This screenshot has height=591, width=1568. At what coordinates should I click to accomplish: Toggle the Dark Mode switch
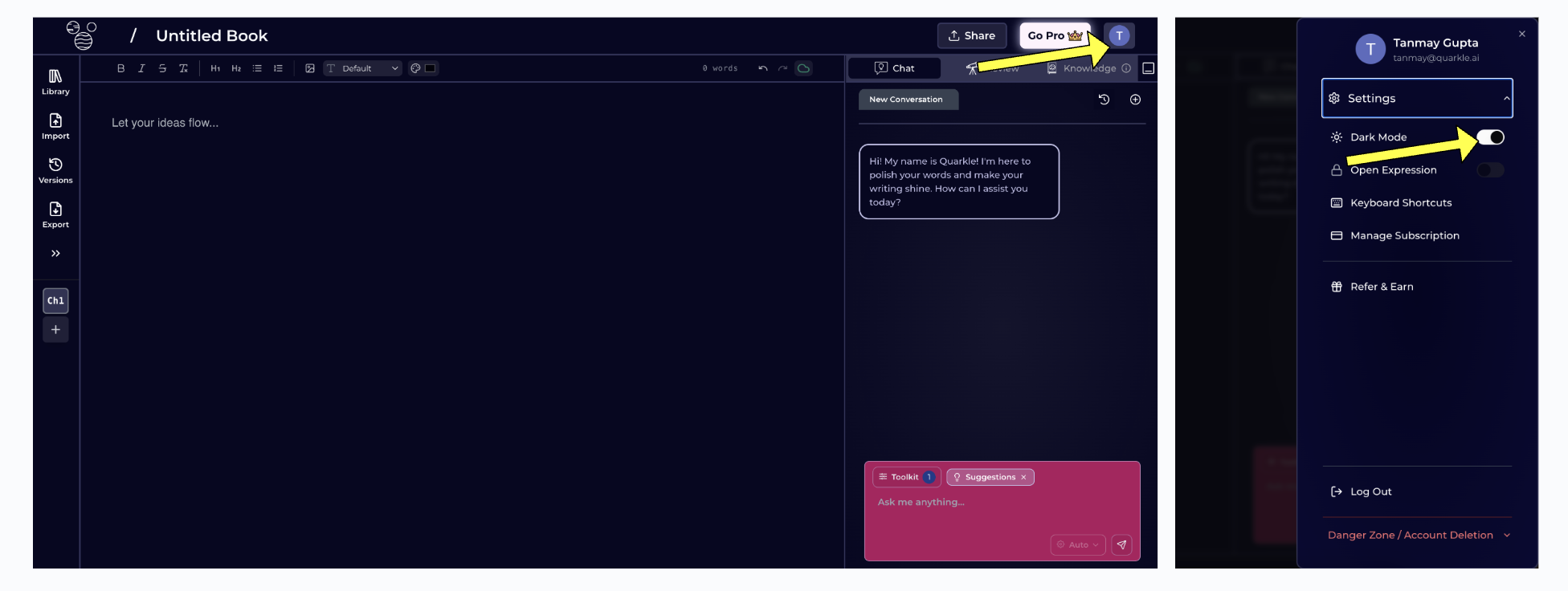(1491, 137)
